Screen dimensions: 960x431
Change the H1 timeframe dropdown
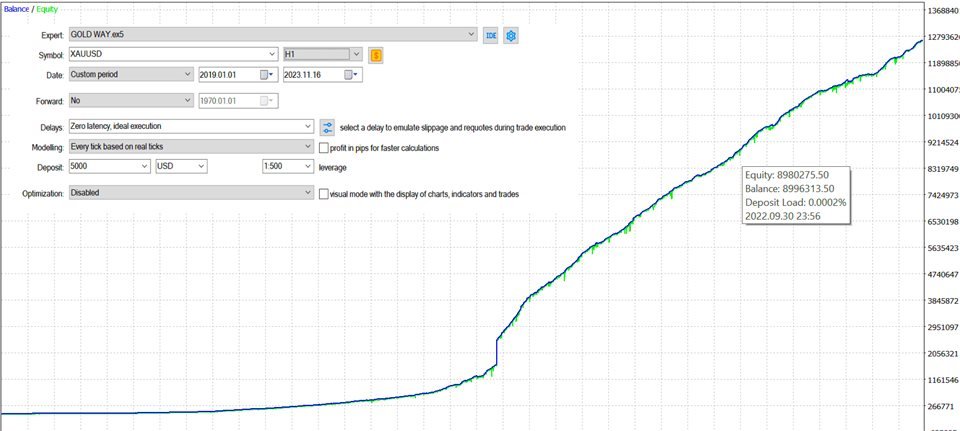(x=356, y=54)
